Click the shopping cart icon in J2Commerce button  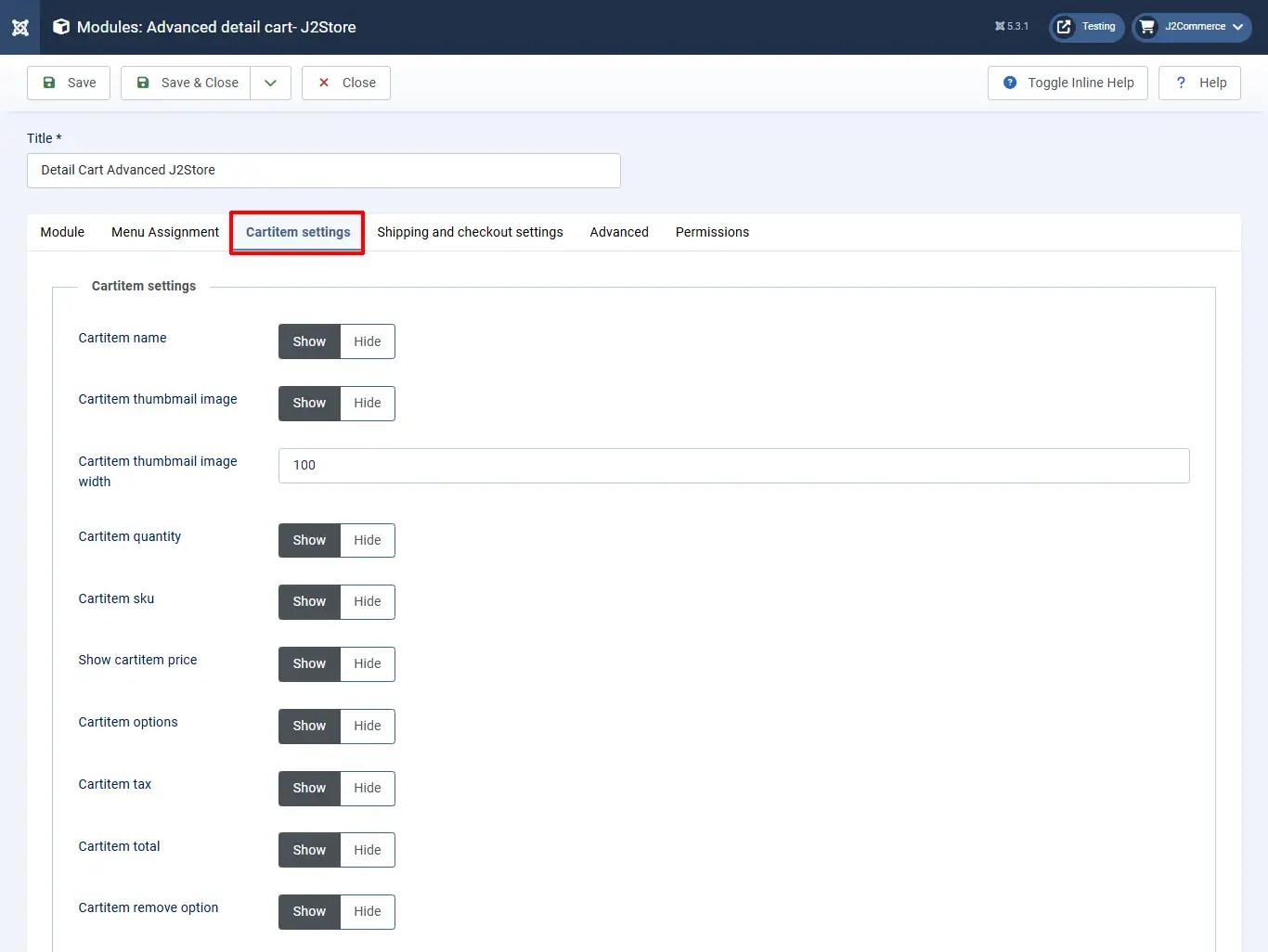(x=1147, y=27)
